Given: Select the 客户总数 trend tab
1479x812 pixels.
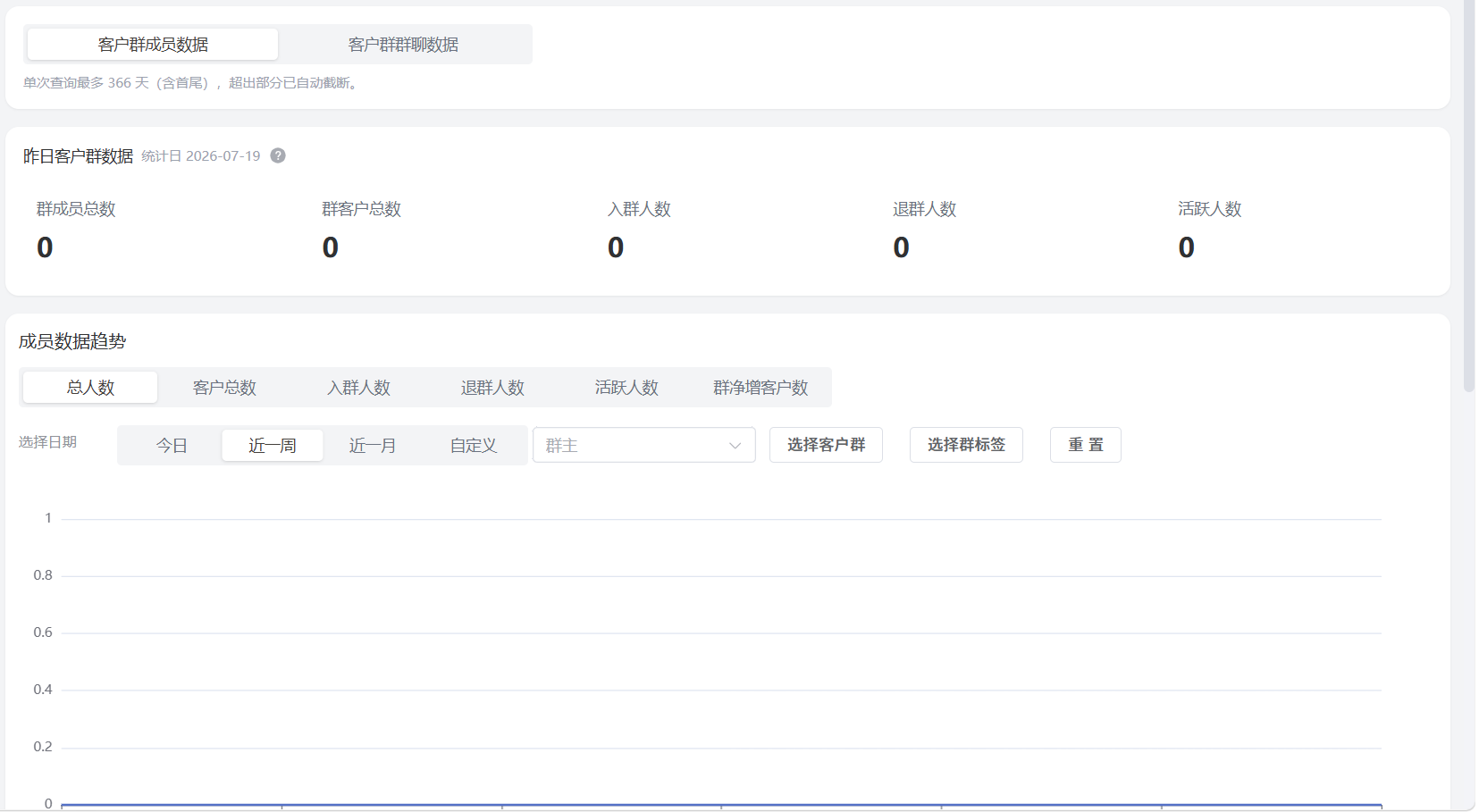Looking at the screenshot, I should coord(224,388).
